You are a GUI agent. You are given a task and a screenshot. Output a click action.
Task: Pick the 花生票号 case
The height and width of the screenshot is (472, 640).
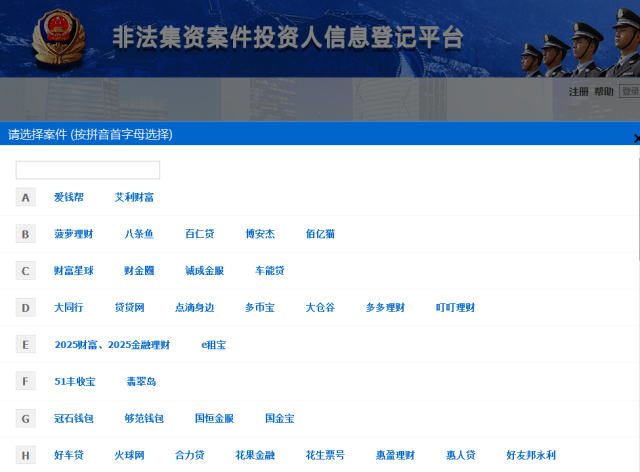325,455
